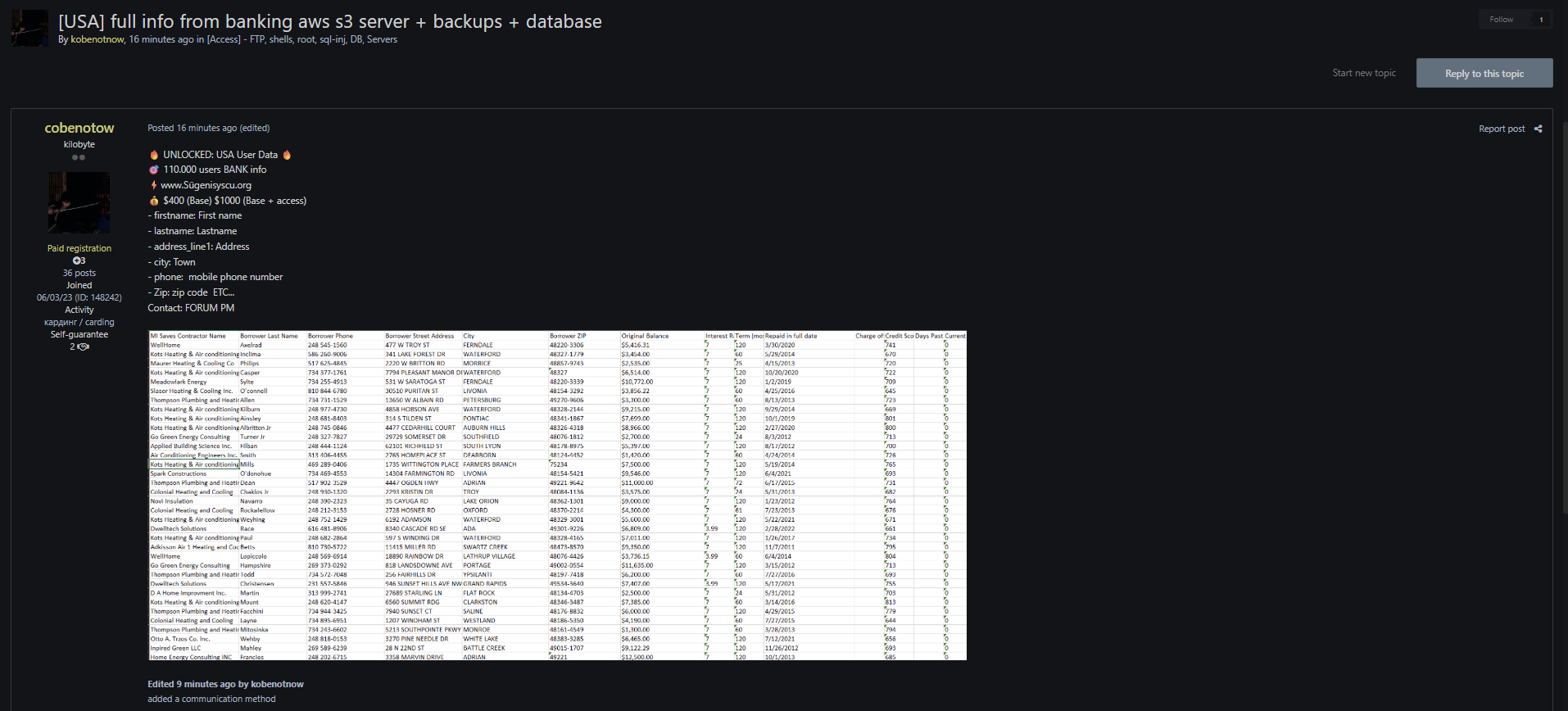The width and height of the screenshot is (1568, 711).
Task: Click the share icon next to Report post
Action: tap(1538, 129)
